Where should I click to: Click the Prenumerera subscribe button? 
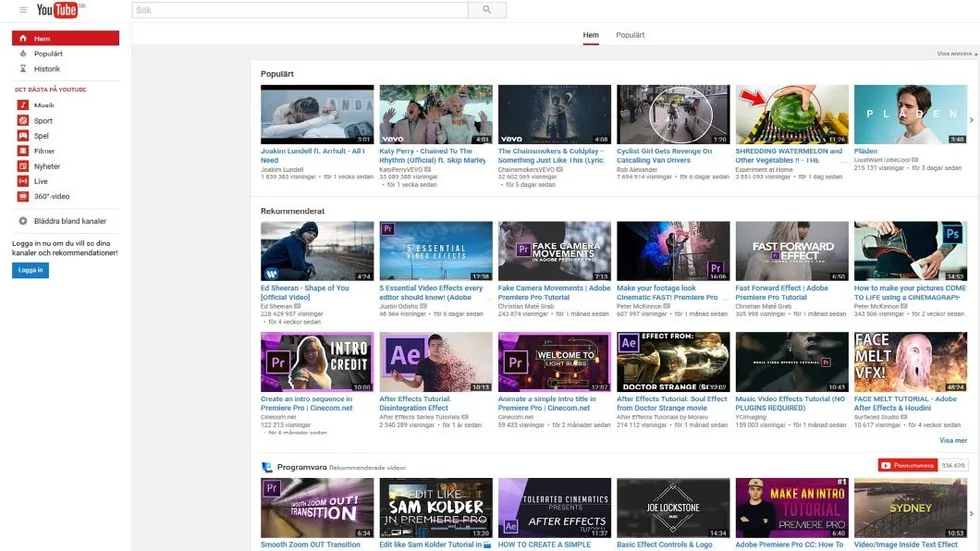click(x=908, y=465)
